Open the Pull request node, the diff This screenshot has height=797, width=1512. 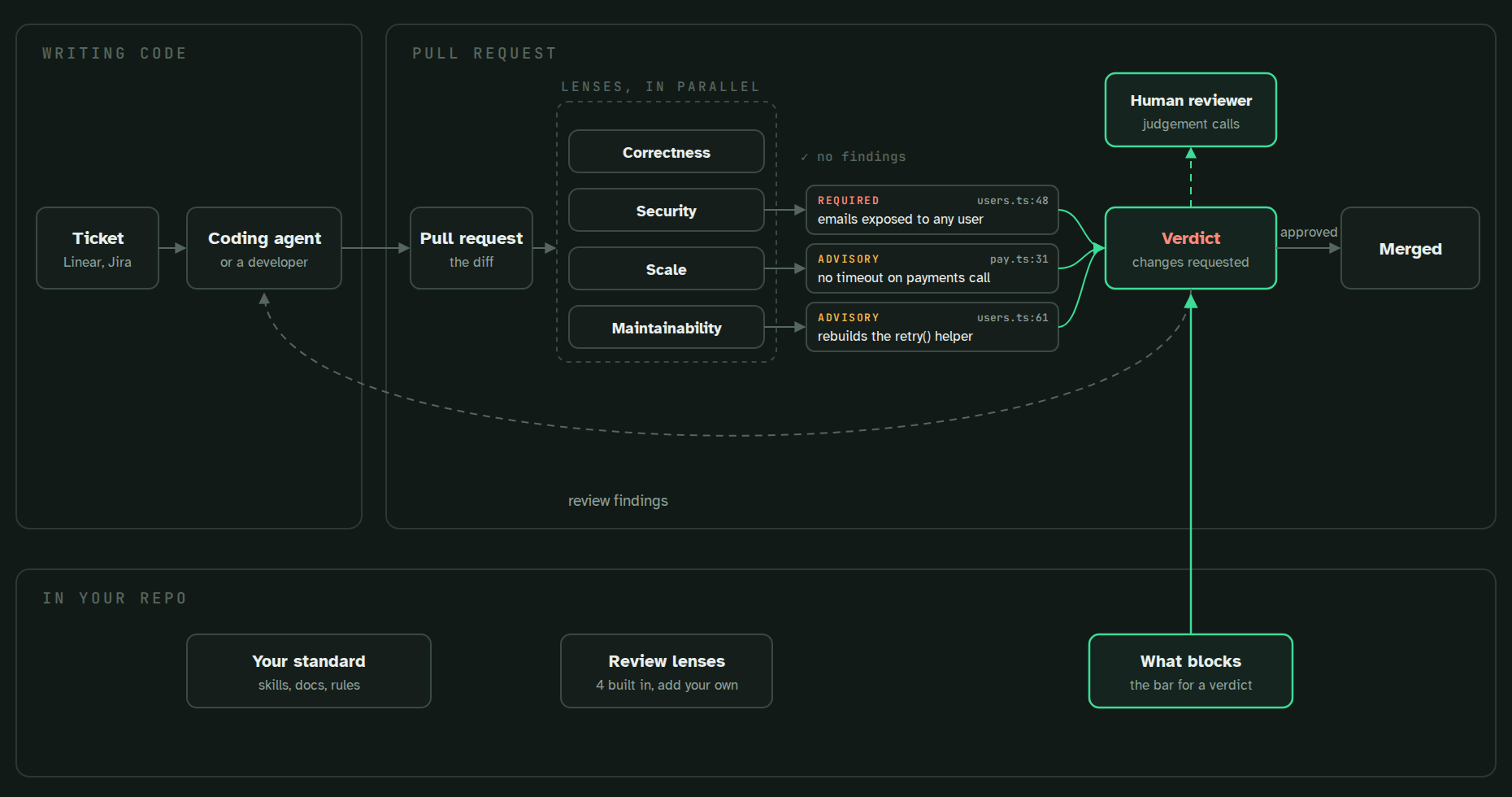point(471,248)
